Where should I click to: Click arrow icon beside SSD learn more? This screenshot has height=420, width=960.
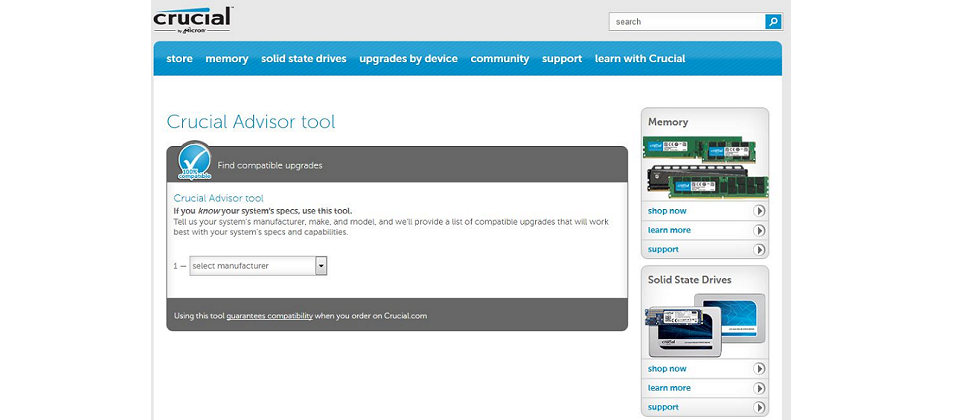tap(759, 388)
